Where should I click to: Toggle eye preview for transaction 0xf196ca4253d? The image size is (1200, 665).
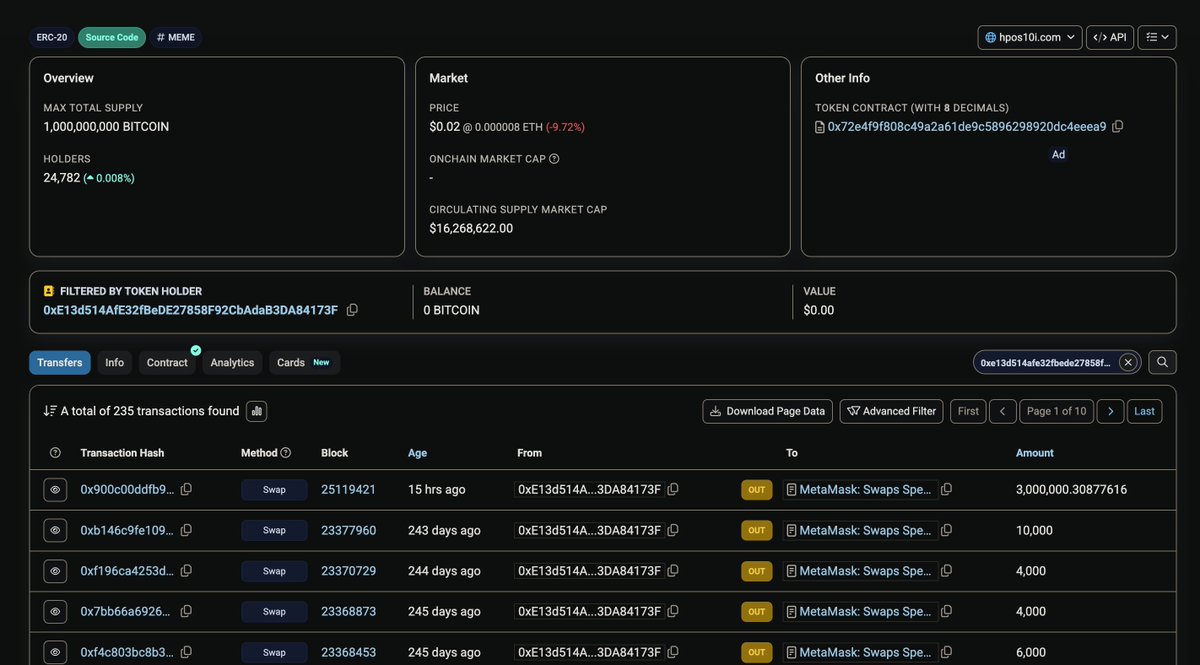pos(55,571)
